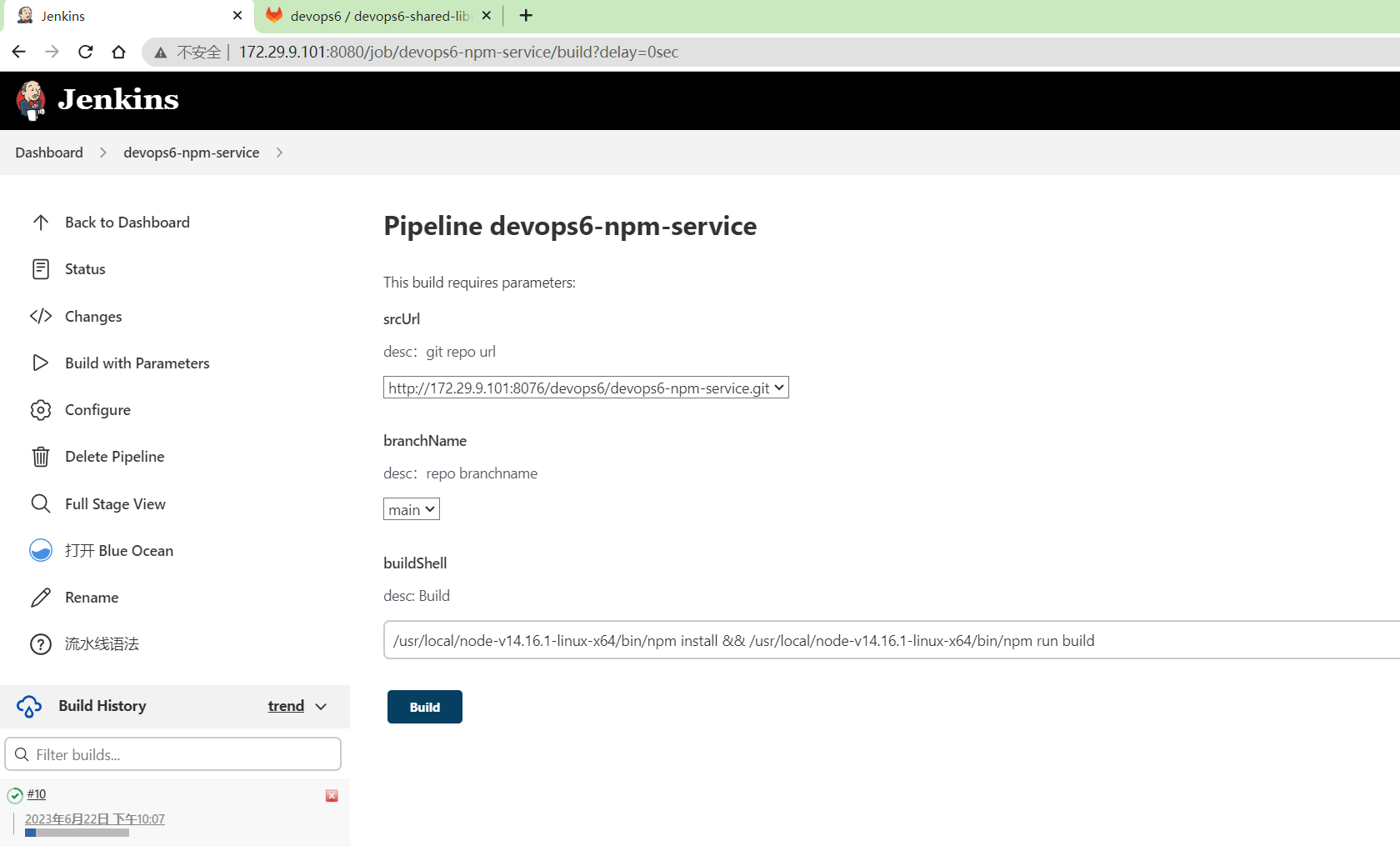Click the blue Build button
This screenshot has height=846, width=1400.
425,707
